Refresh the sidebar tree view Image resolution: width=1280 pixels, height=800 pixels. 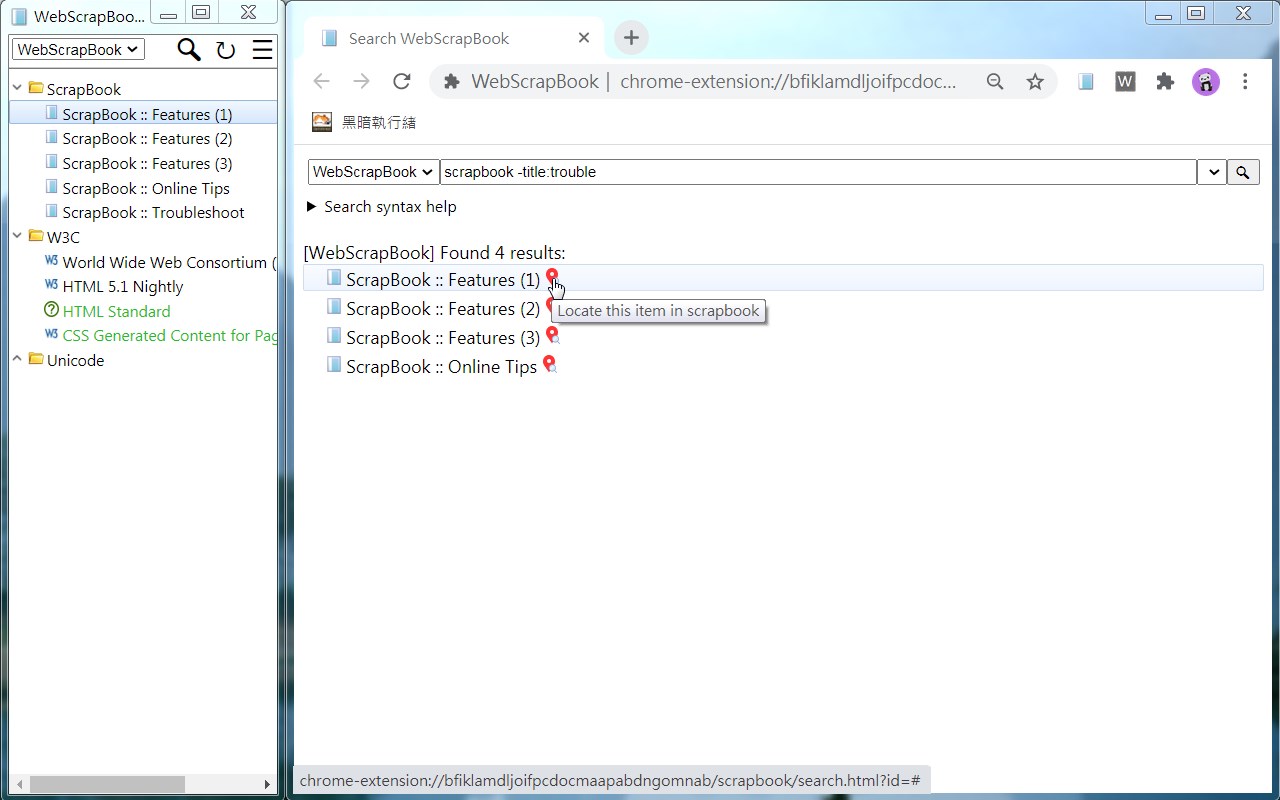226,50
